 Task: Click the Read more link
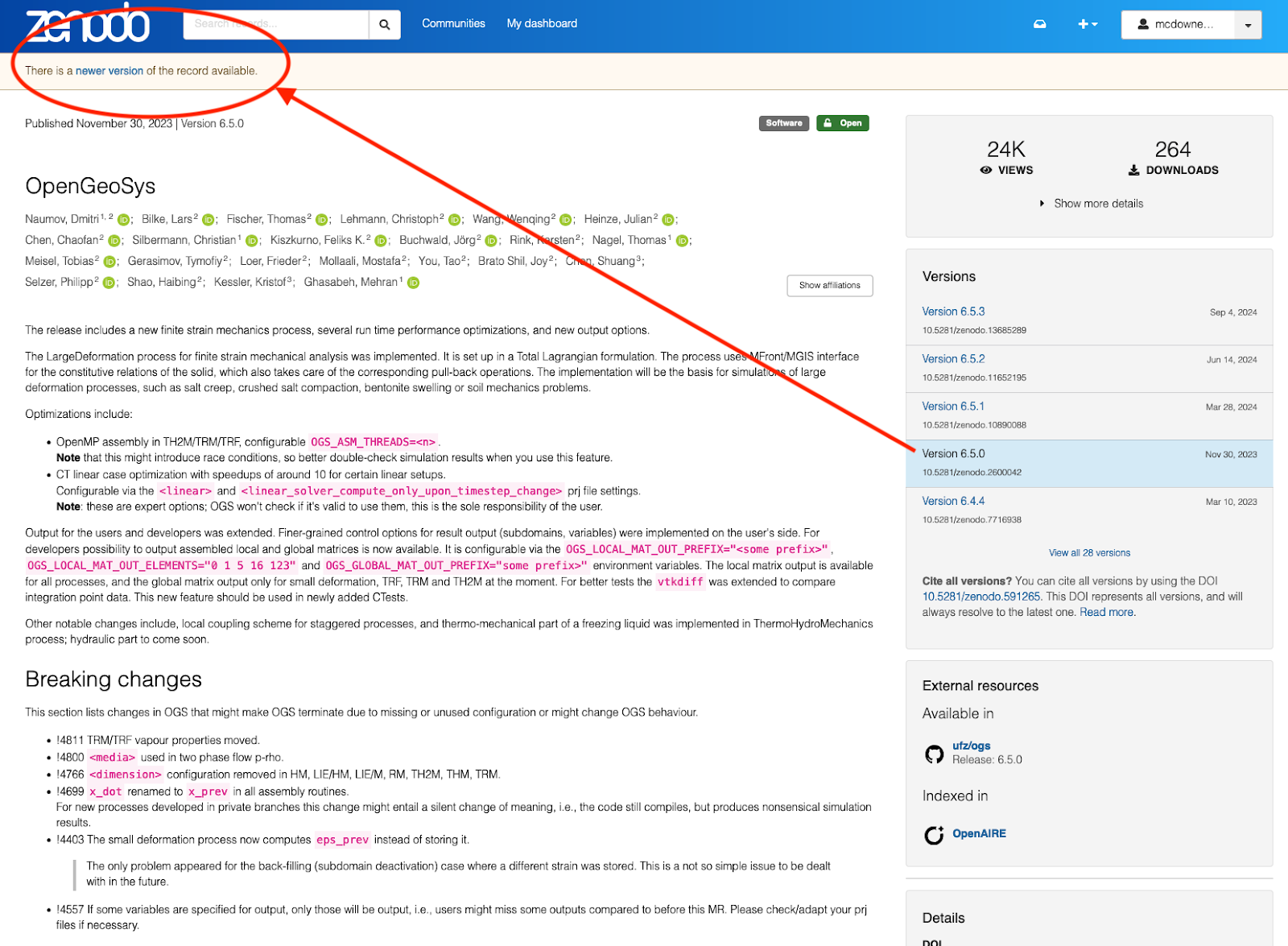click(1106, 613)
